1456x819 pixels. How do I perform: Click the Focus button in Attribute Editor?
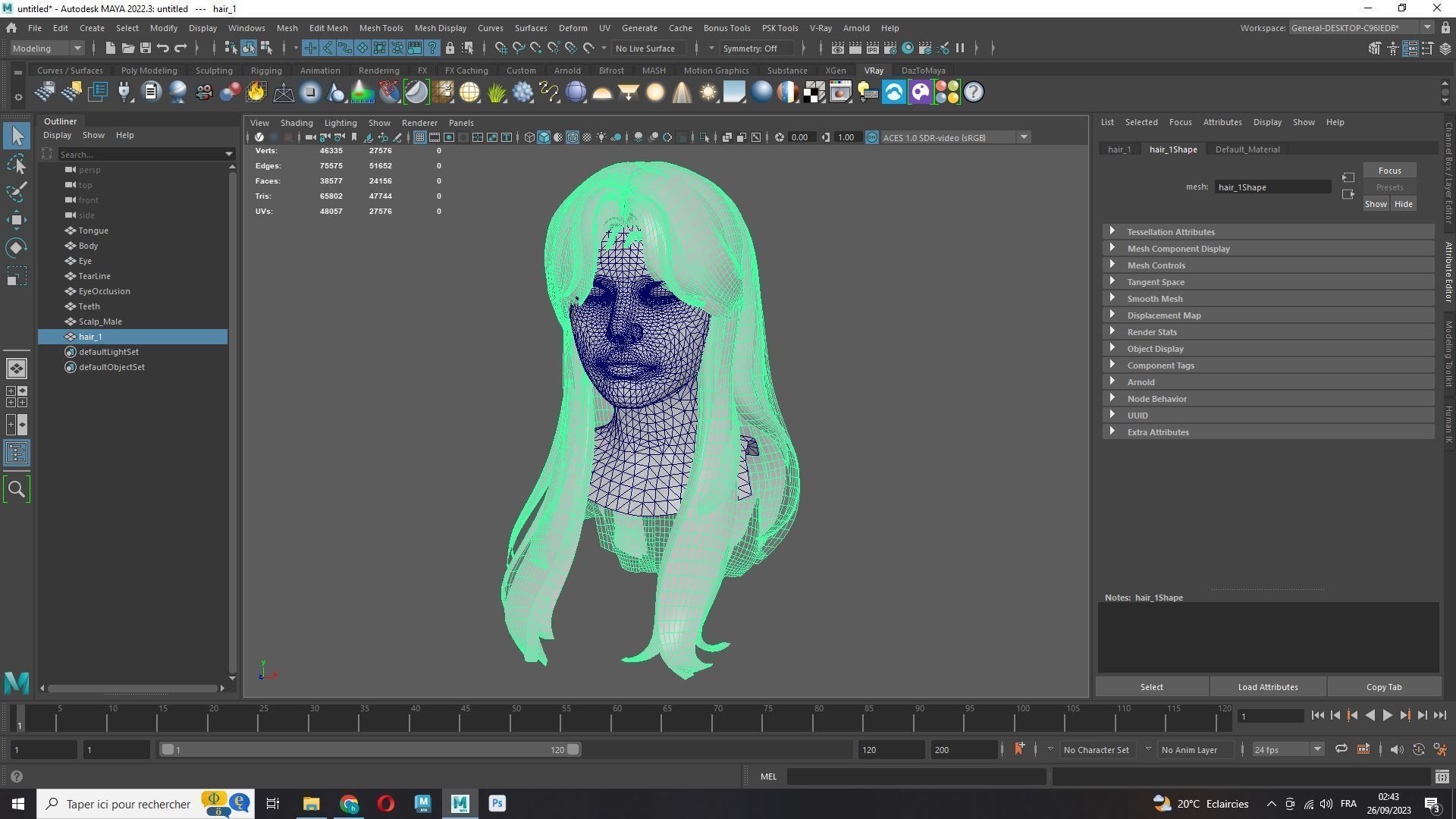pos(1389,171)
